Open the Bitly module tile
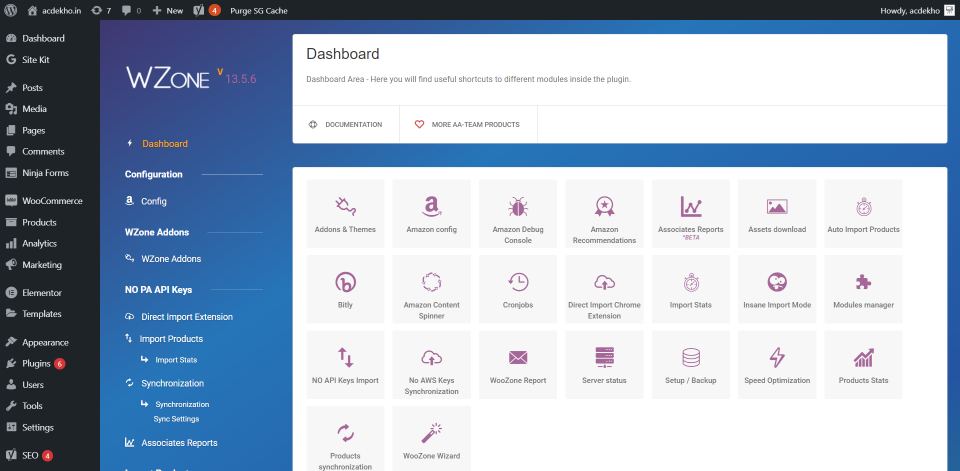Screen dimensions: 960x471 (x=345, y=289)
